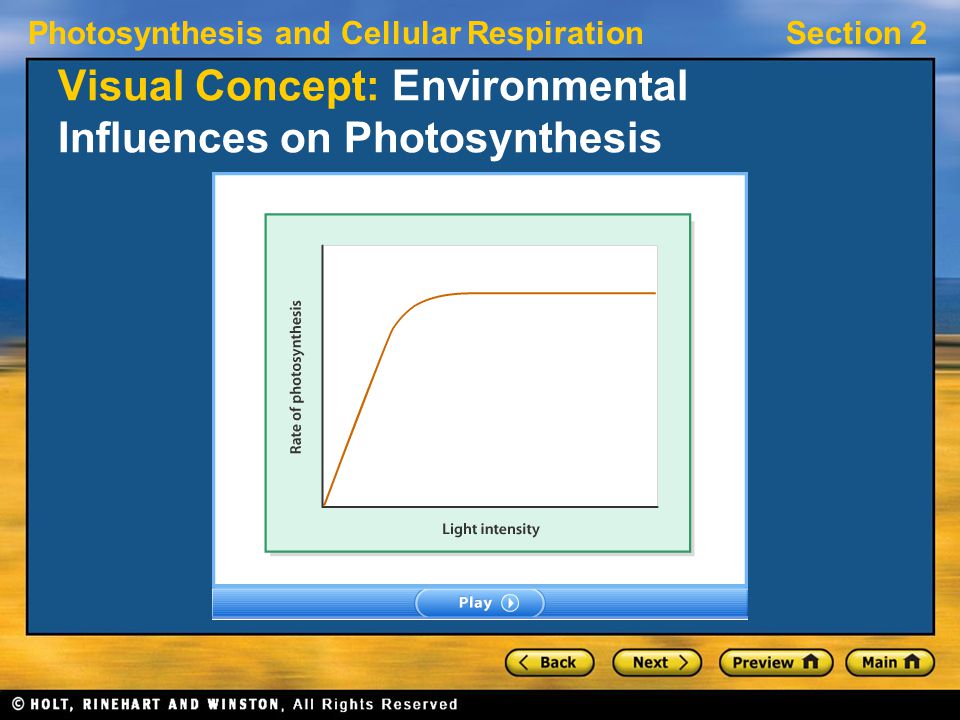
Task: Return to Main menu button
Action: click(x=890, y=662)
